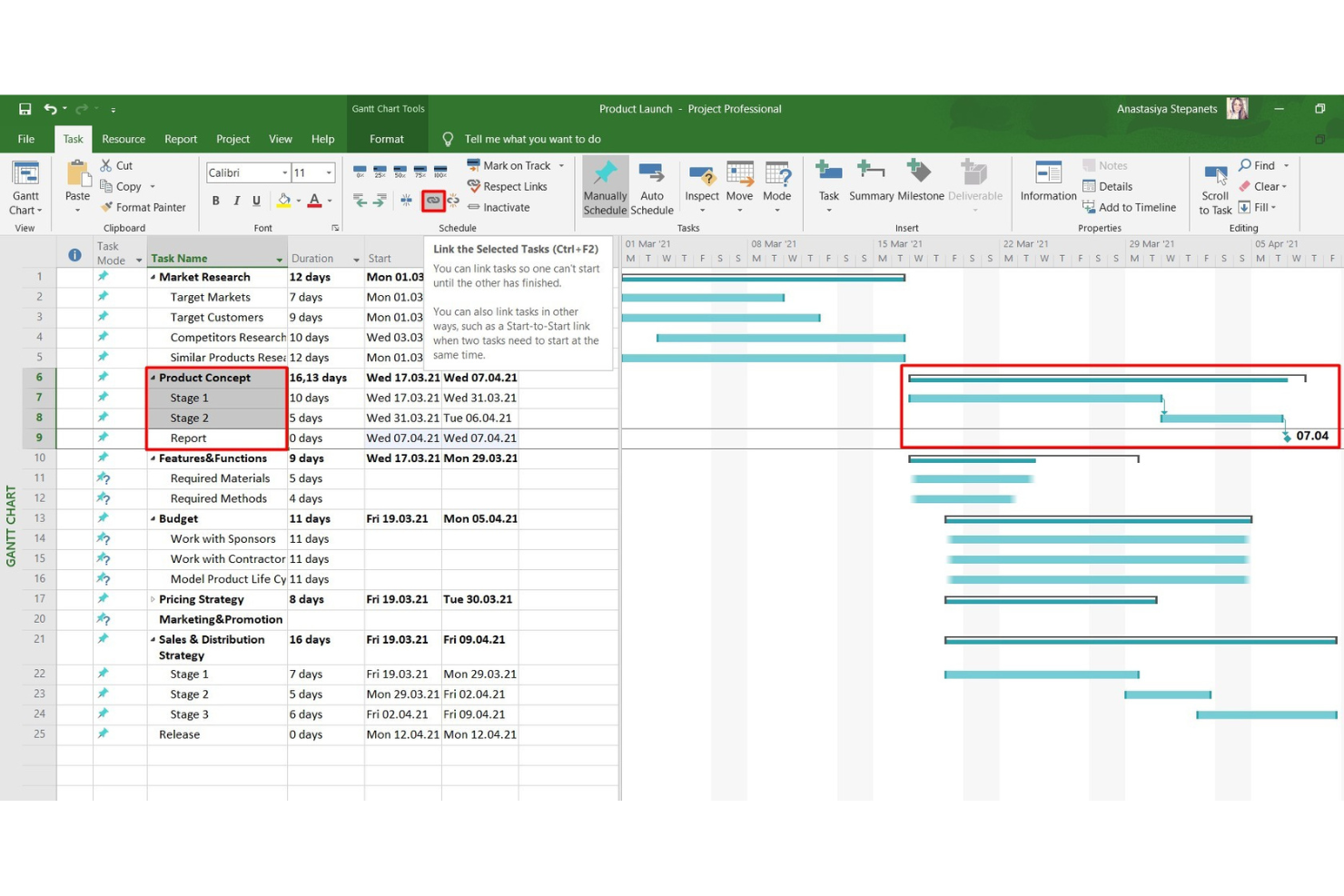Image resolution: width=1344 pixels, height=896 pixels.
Task: Open task Details pane
Action: [x=1107, y=186]
